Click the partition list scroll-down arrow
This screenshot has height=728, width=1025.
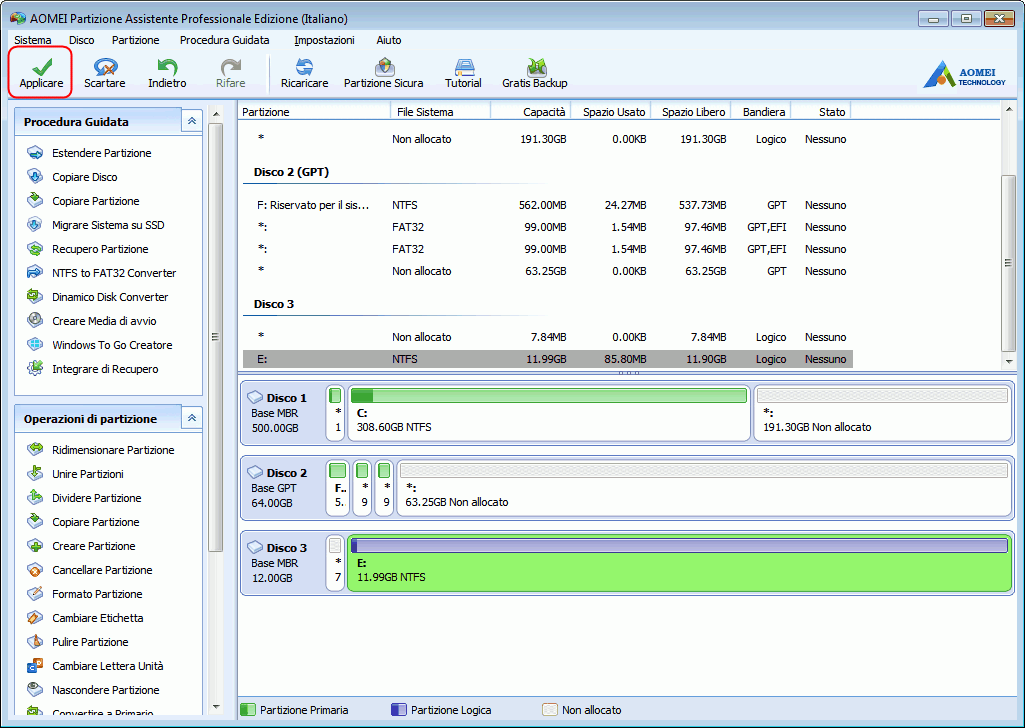(x=1008, y=361)
